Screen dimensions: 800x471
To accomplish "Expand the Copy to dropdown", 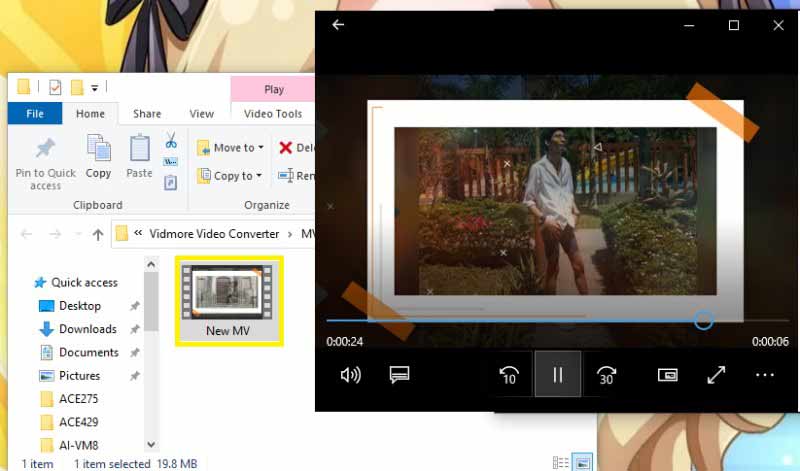I will tap(231, 176).
